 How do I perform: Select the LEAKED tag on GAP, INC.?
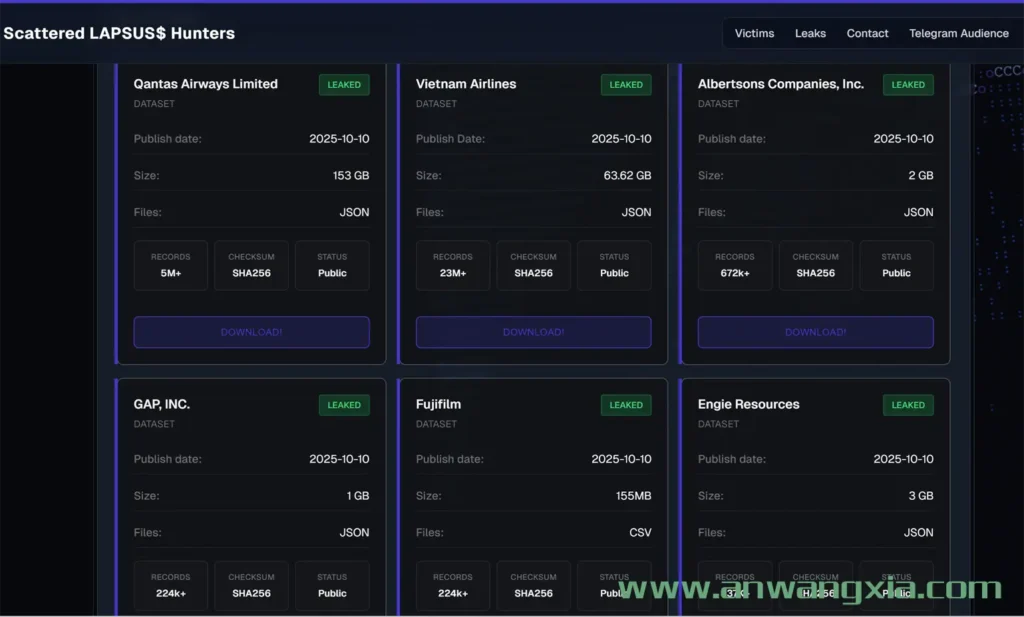point(344,405)
